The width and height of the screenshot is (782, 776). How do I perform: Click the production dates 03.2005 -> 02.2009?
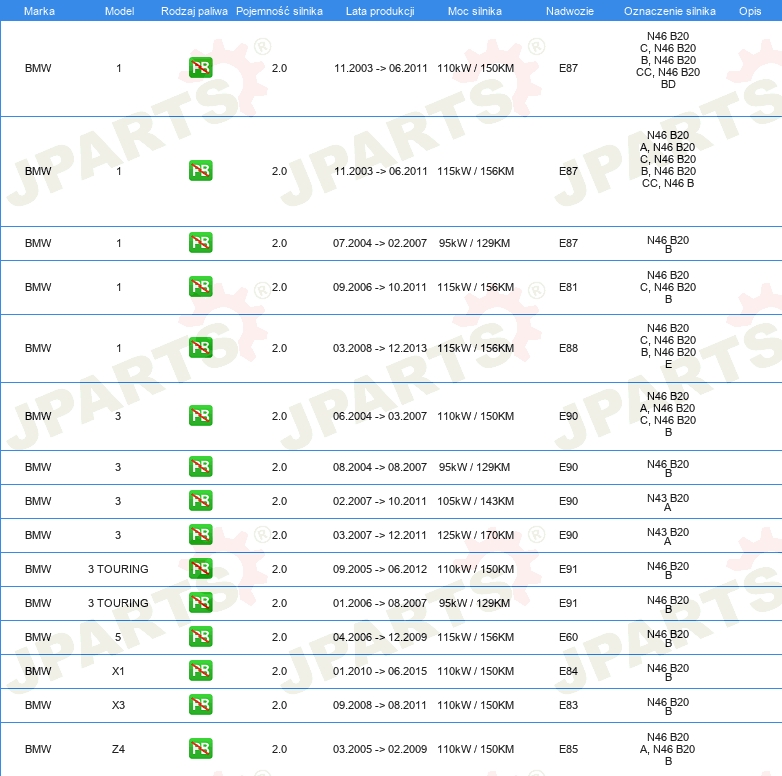(x=380, y=749)
